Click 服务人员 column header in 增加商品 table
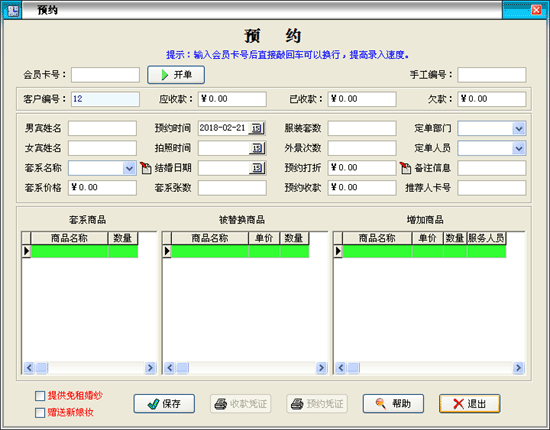The height and width of the screenshot is (430, 550). click(x=486, y=238)
